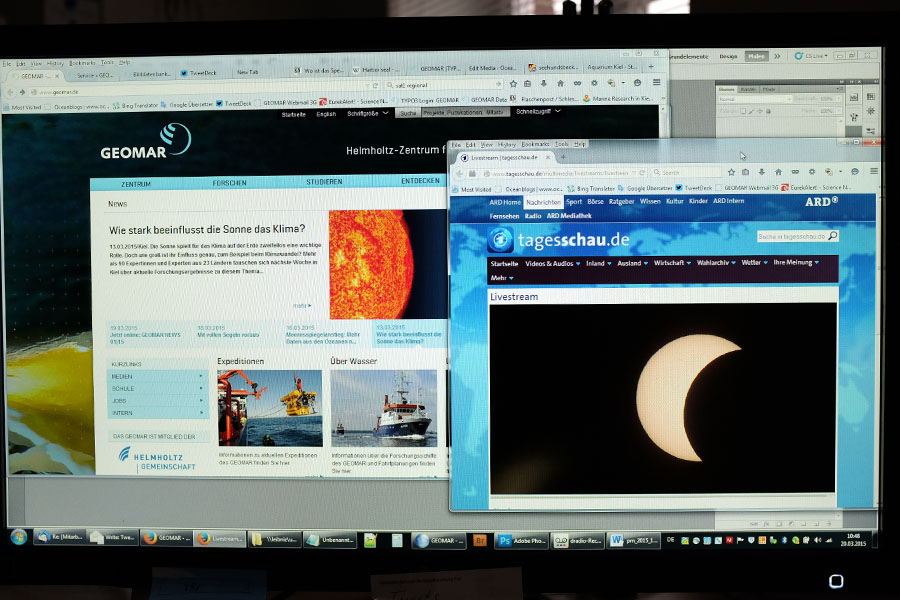Open the Windows Start button
900x600 pixels.
pos(19,537)
